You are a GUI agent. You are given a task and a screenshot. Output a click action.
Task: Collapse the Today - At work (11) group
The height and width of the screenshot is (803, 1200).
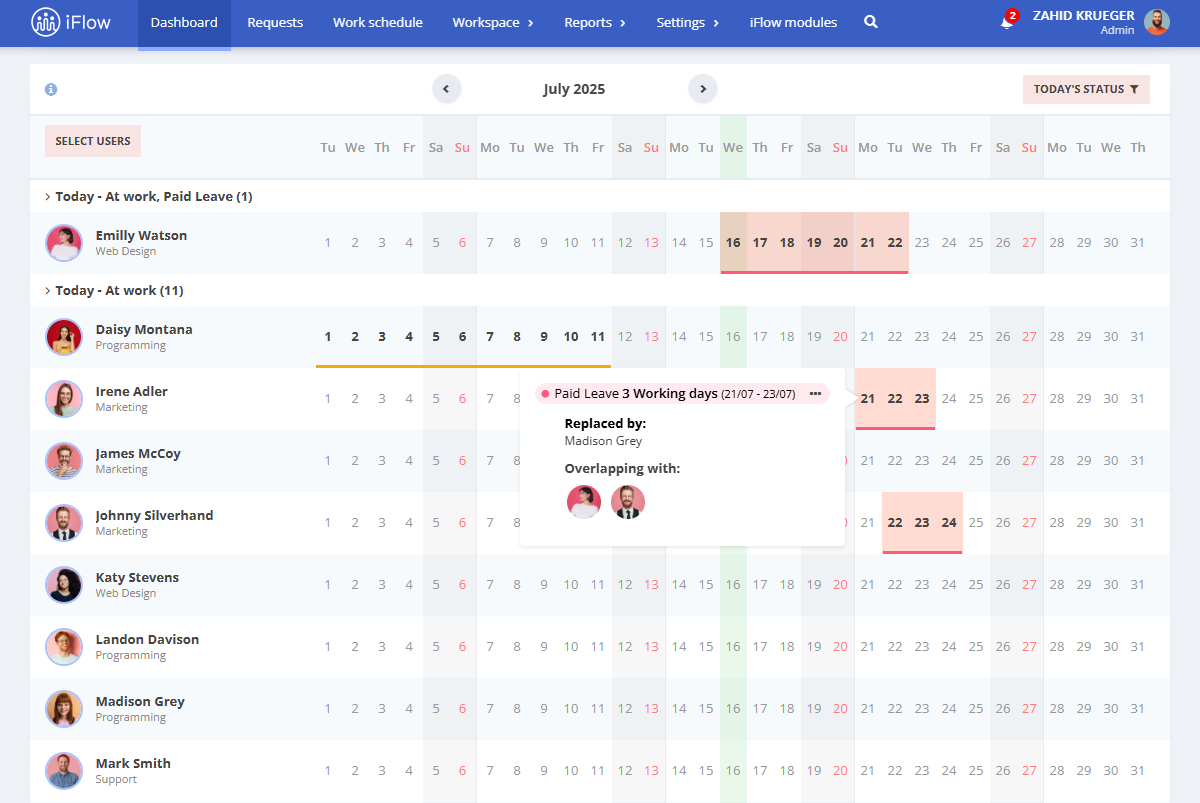coord(114,291)
